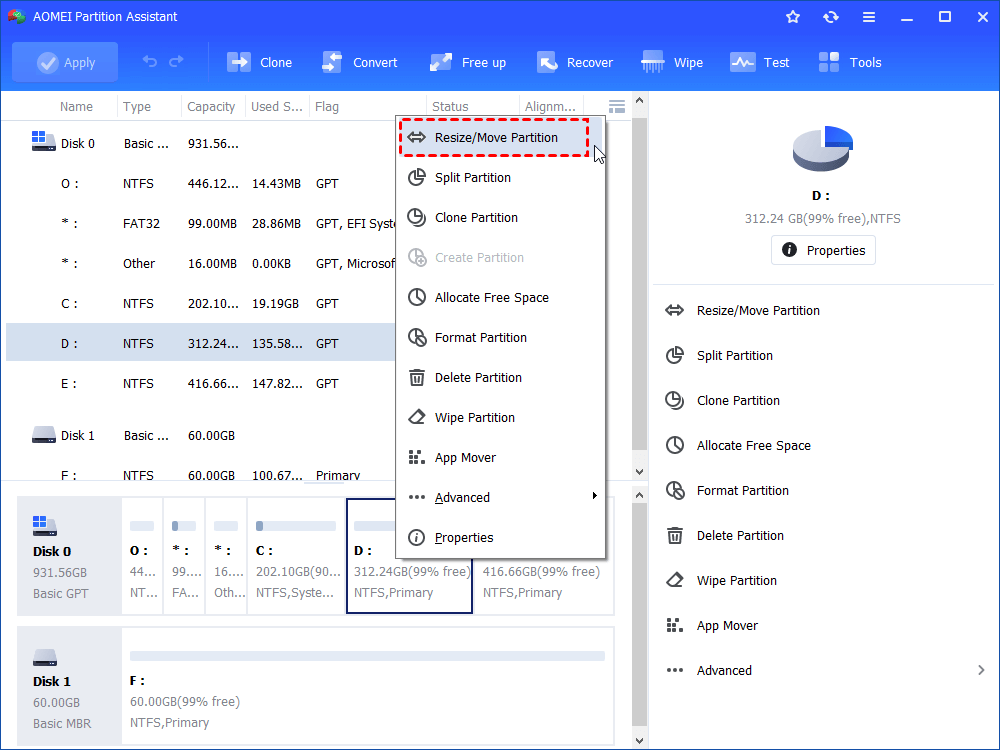Choose Delete Partition in context menu
The width and height of the screenshot is (1000, 750).
500,378
